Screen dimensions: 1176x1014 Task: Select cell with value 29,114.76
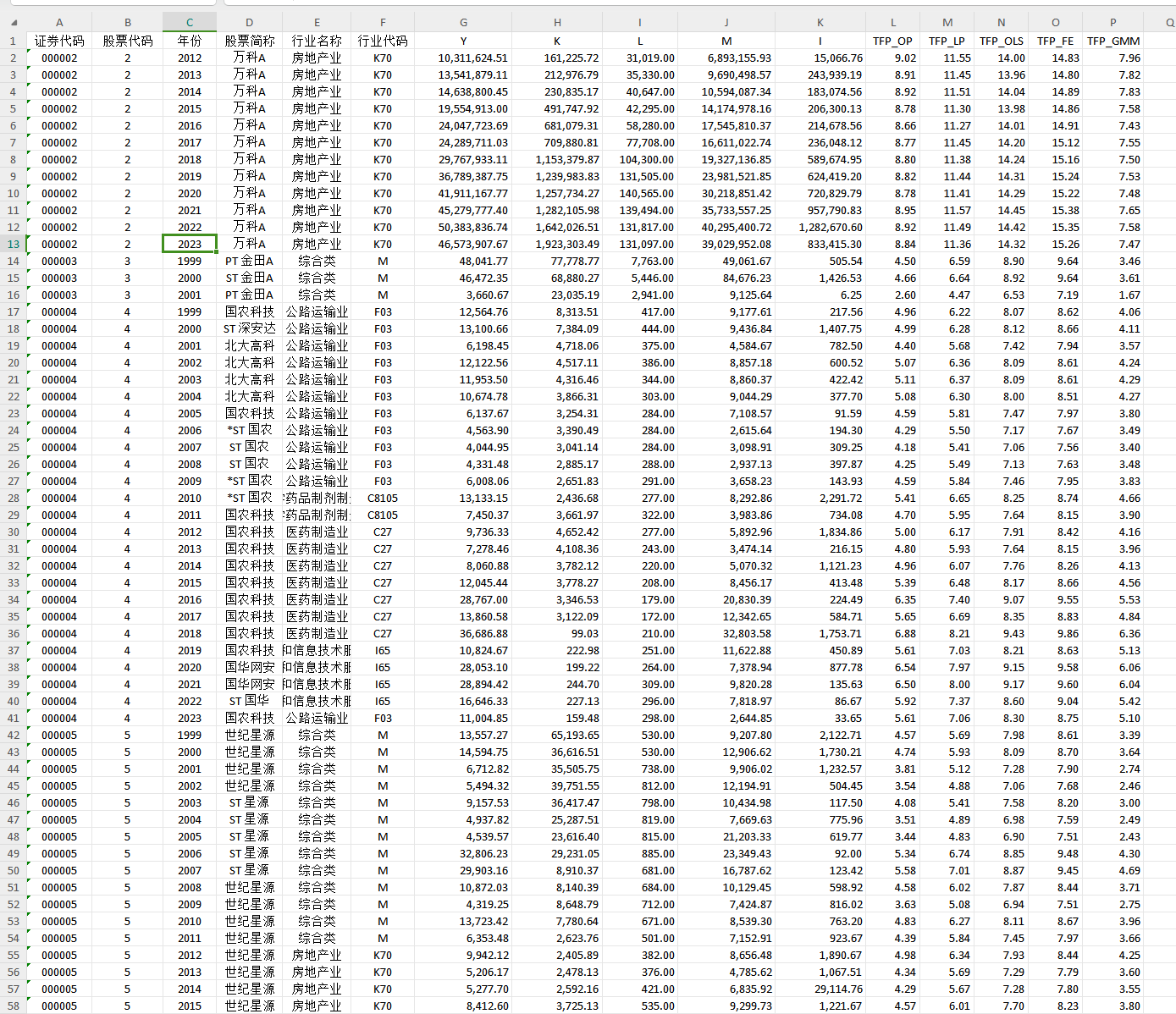tap(820, 989)
